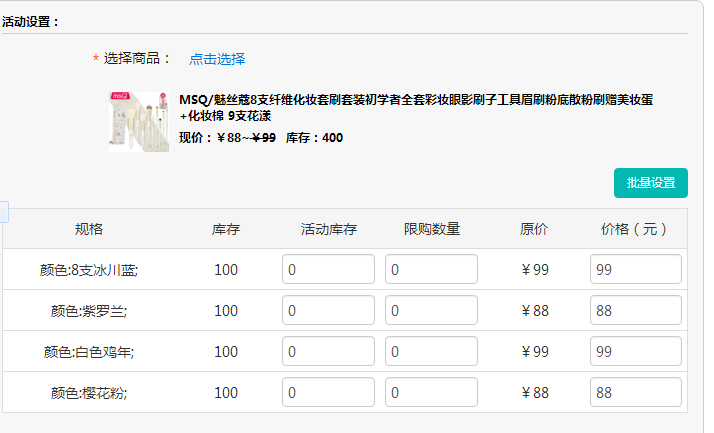Click the 价格（元） column header
Image resolution: width=714 pixels, height=433 pixels.
coord(634,229)
